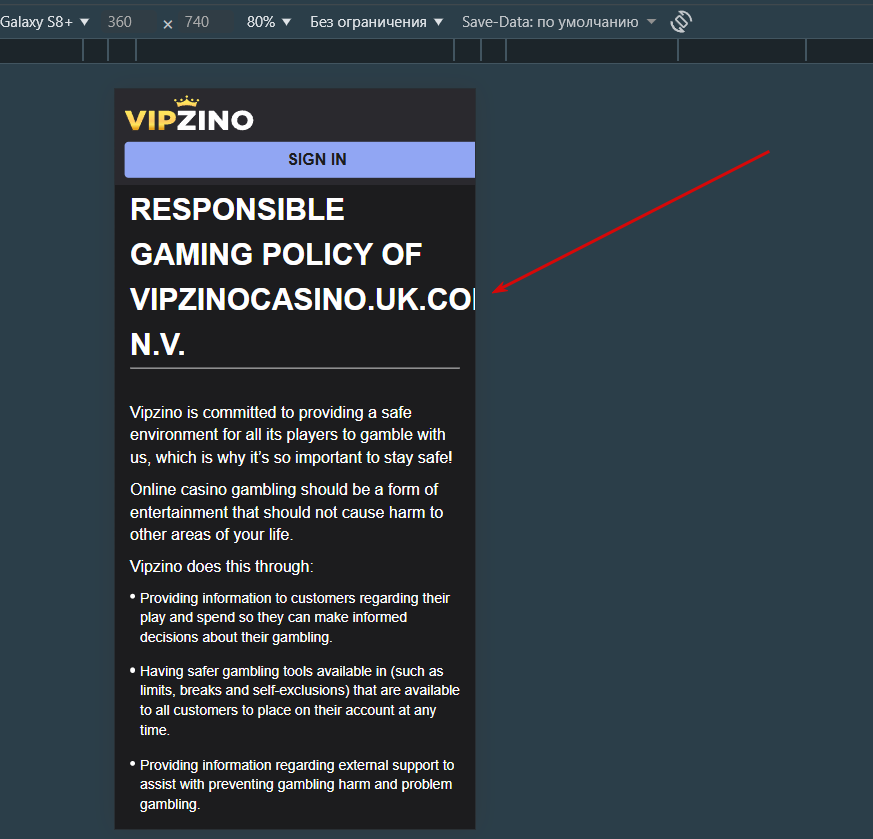Open the Save-Data по умолчанию dropdown
This screenshot has height=839, width=873.
[559, 22]
